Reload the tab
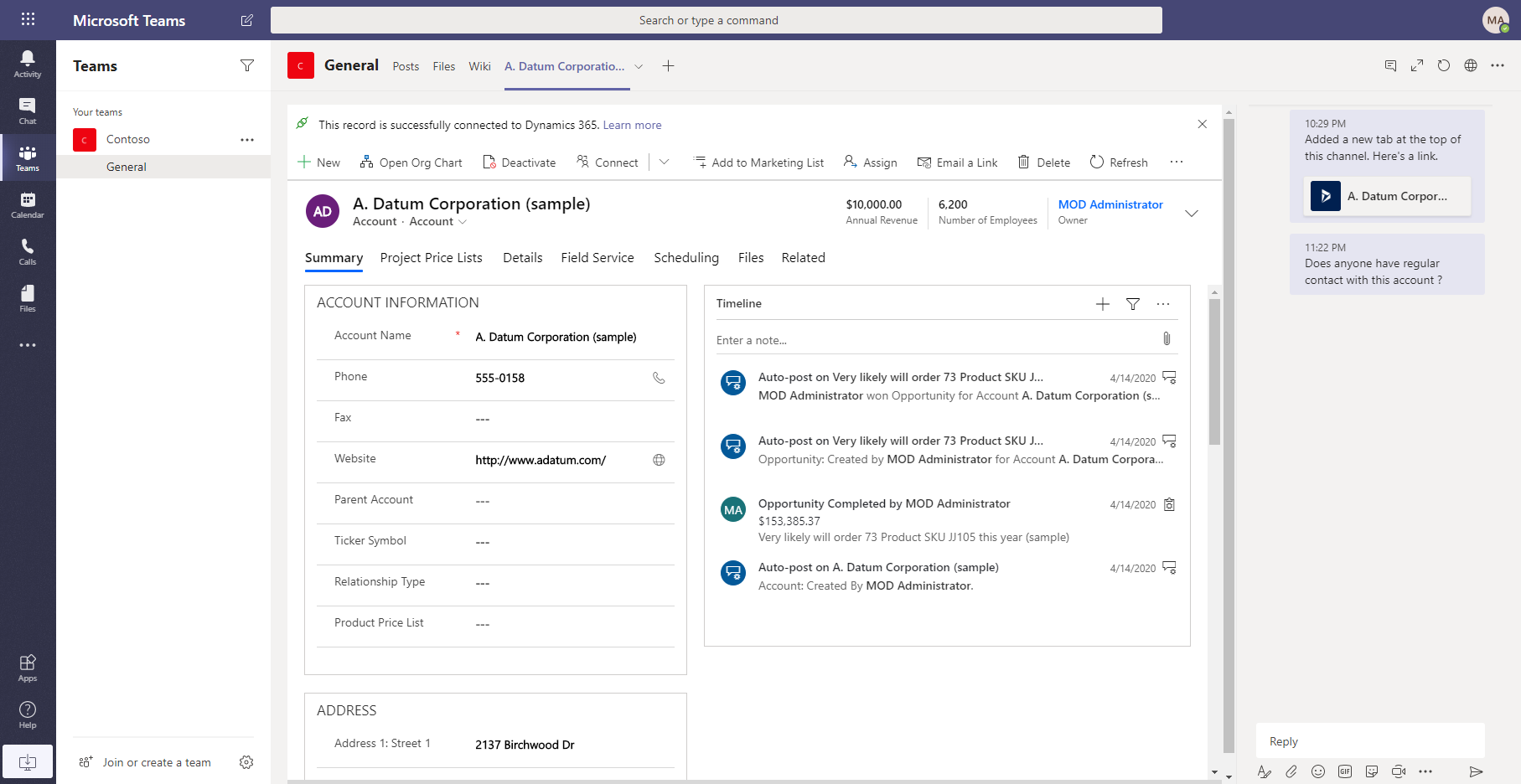 [1444, 65]
